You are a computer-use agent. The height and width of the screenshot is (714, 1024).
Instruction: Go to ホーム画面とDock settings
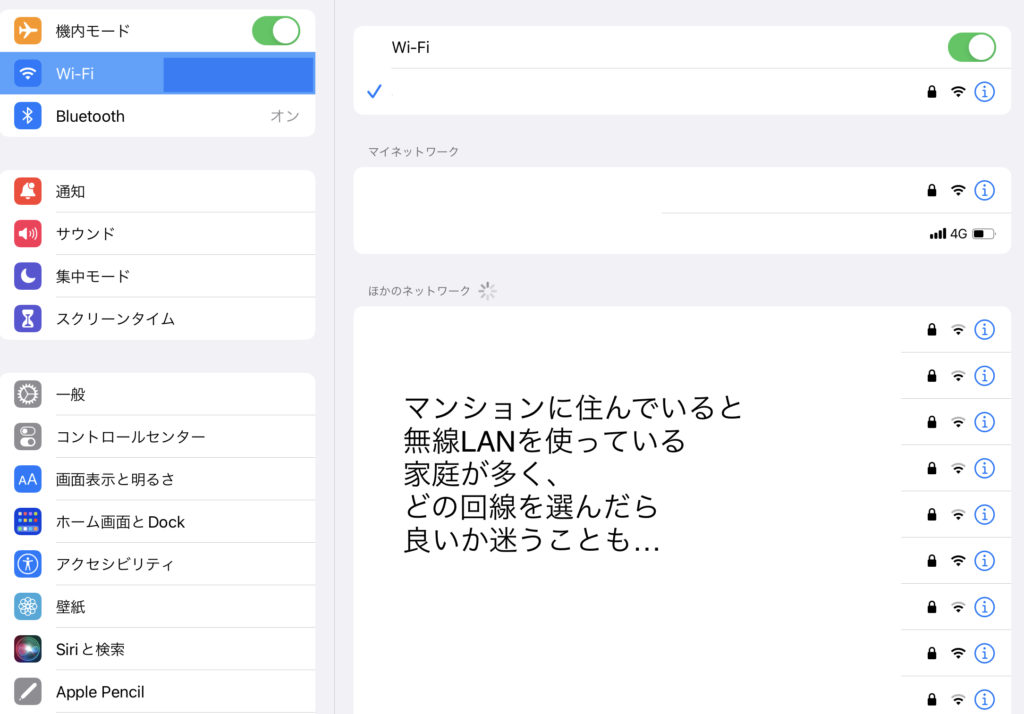[x=120, y=522]
